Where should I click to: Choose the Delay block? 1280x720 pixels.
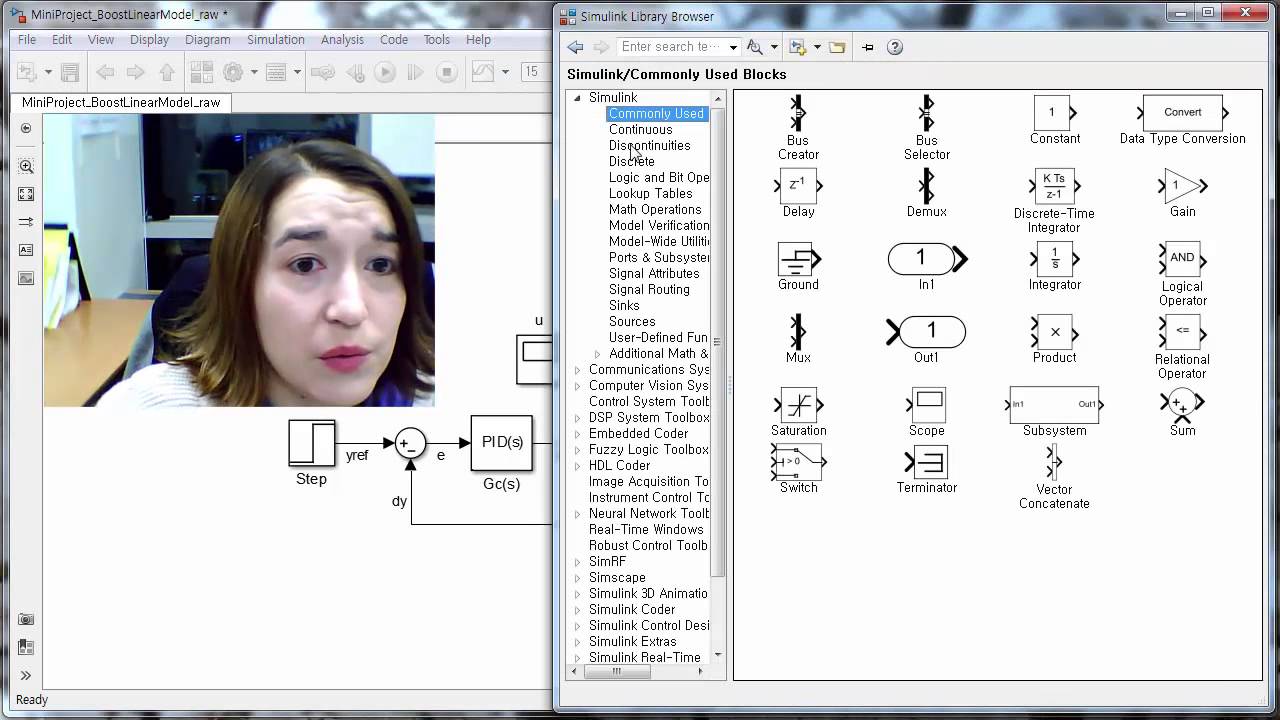(x=798, y=185)
